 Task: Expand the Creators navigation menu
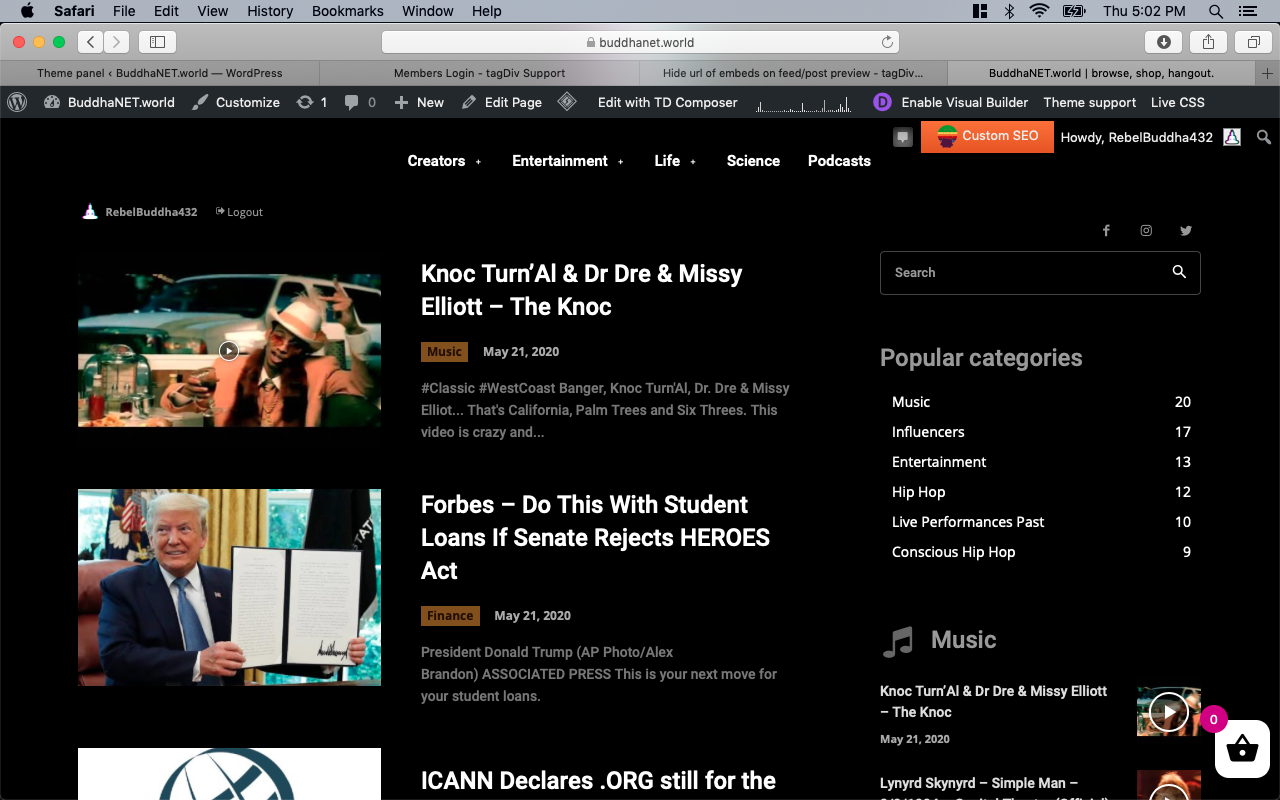tap(444, 161)
